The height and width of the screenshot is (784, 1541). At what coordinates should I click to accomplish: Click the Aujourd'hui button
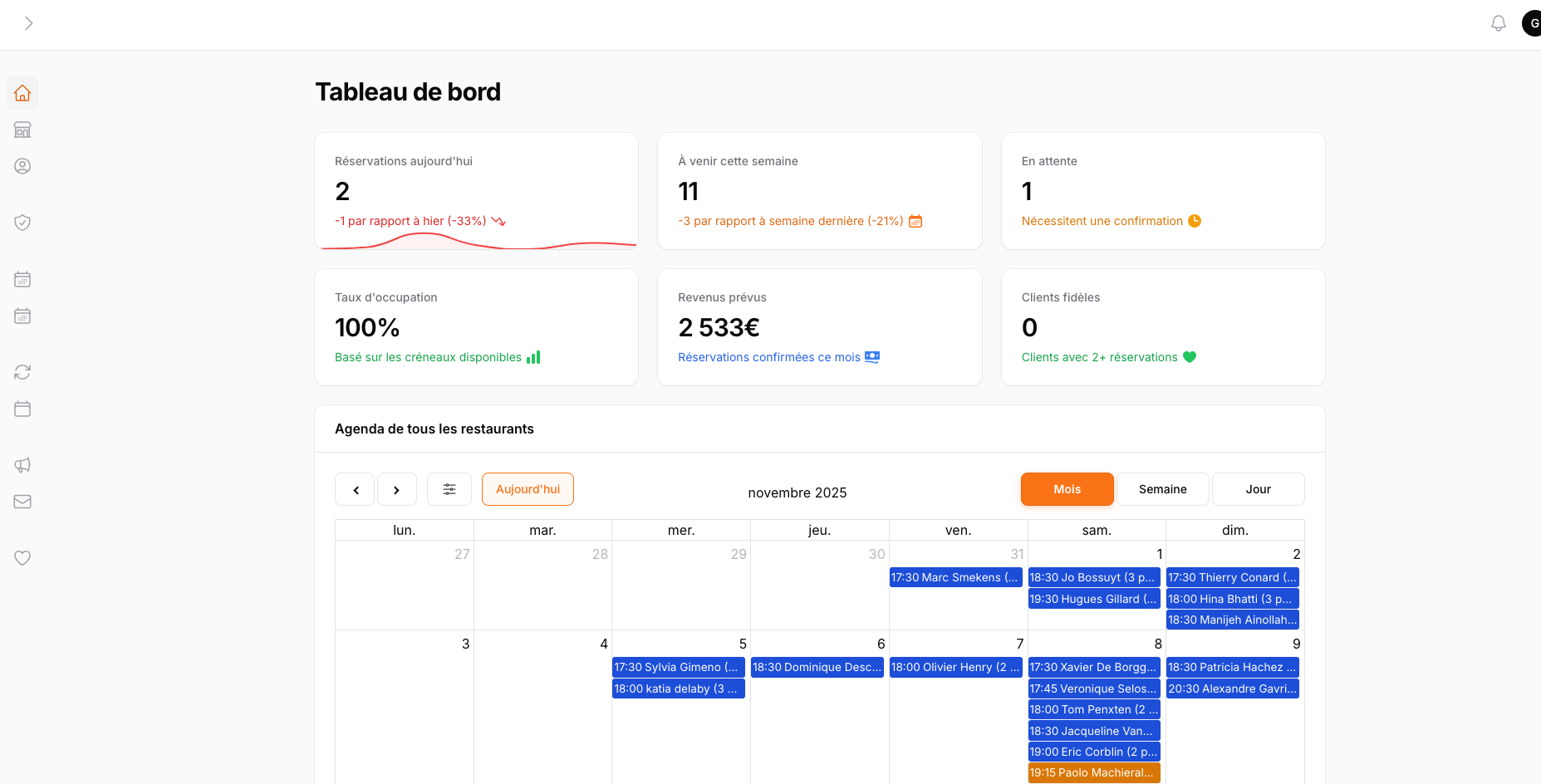coord(528,489)
